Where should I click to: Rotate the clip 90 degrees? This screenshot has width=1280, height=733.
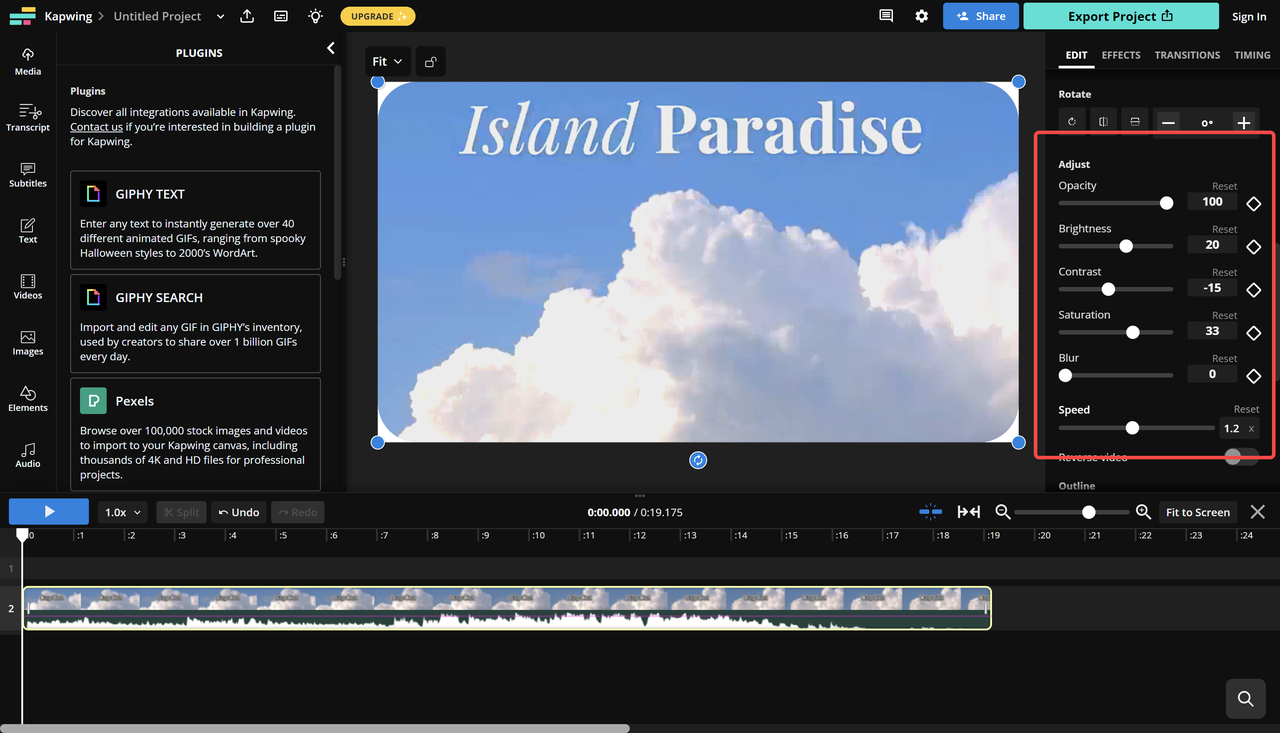[x=1072, y=120]
